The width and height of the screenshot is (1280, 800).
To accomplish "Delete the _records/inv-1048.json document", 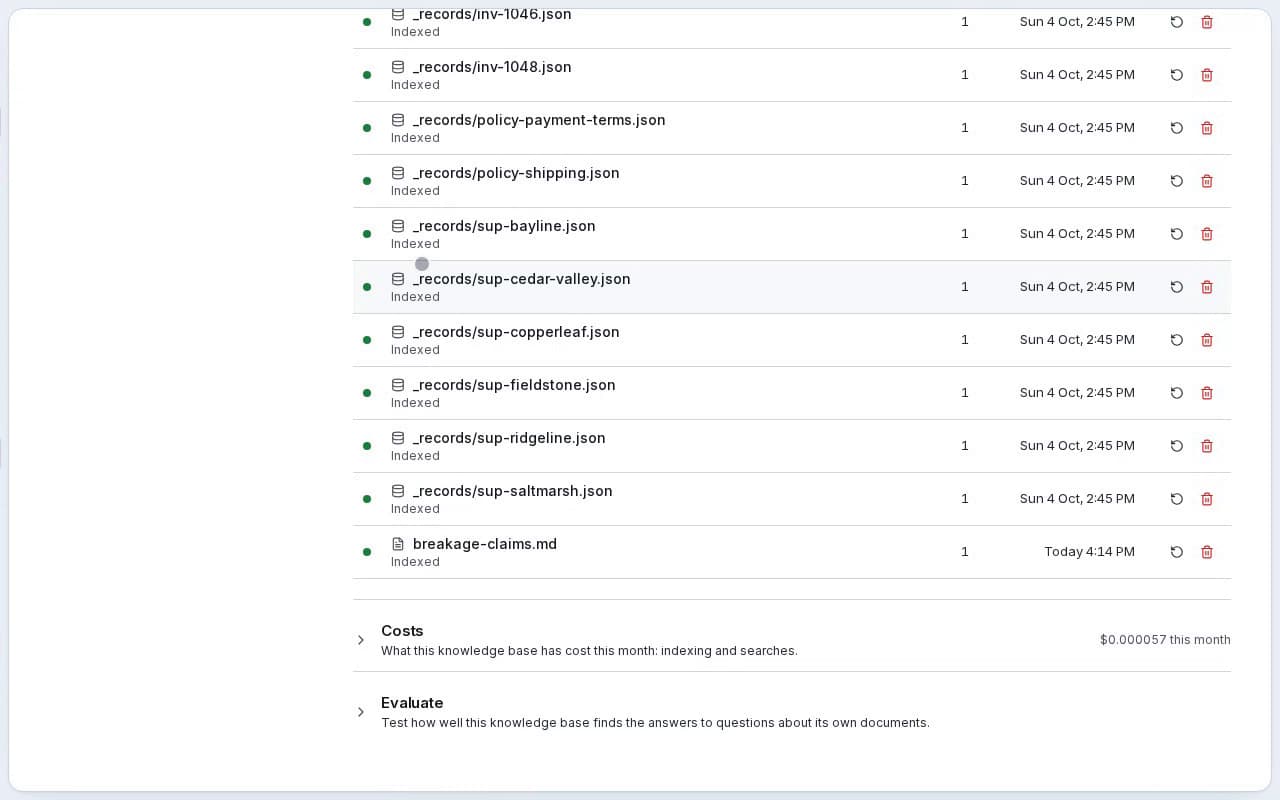I will pos(1207,75).
